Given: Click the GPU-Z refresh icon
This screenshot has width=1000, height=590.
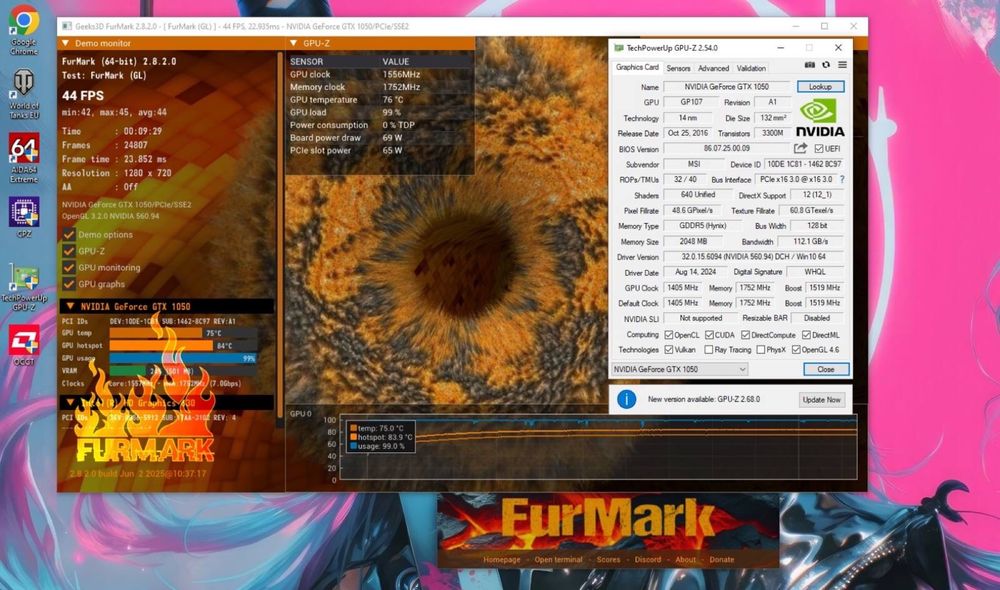Looking at the screenshot, I should 826,65.
